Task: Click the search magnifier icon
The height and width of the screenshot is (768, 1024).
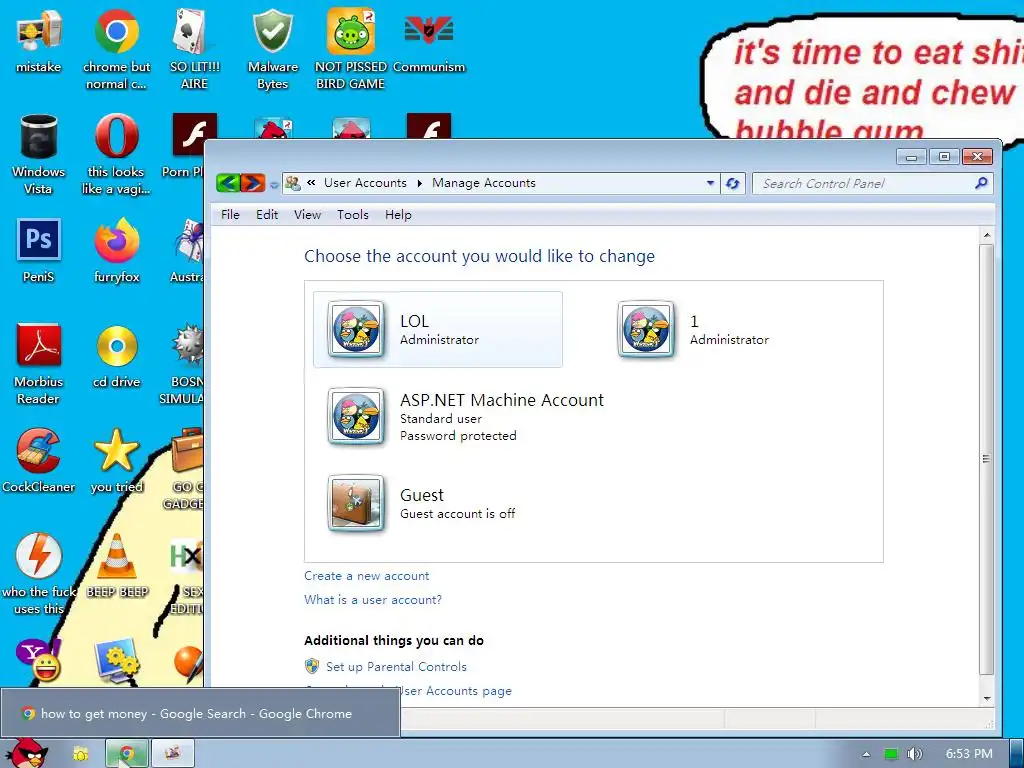Action: [981, 184]
